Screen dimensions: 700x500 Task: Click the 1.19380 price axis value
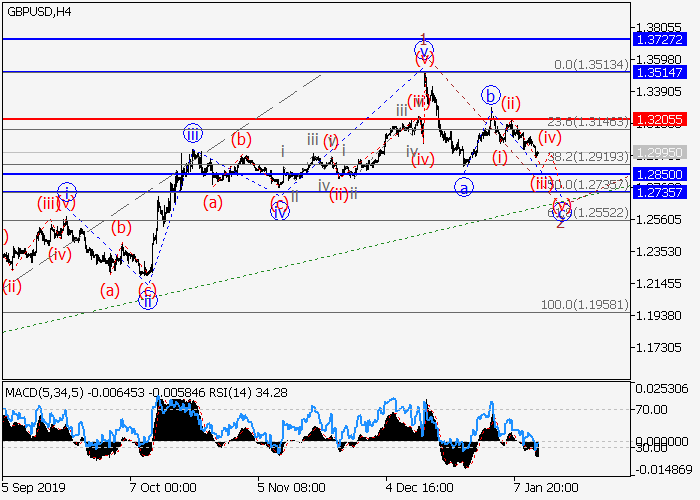pyautogui.click(x=659, y=316)
